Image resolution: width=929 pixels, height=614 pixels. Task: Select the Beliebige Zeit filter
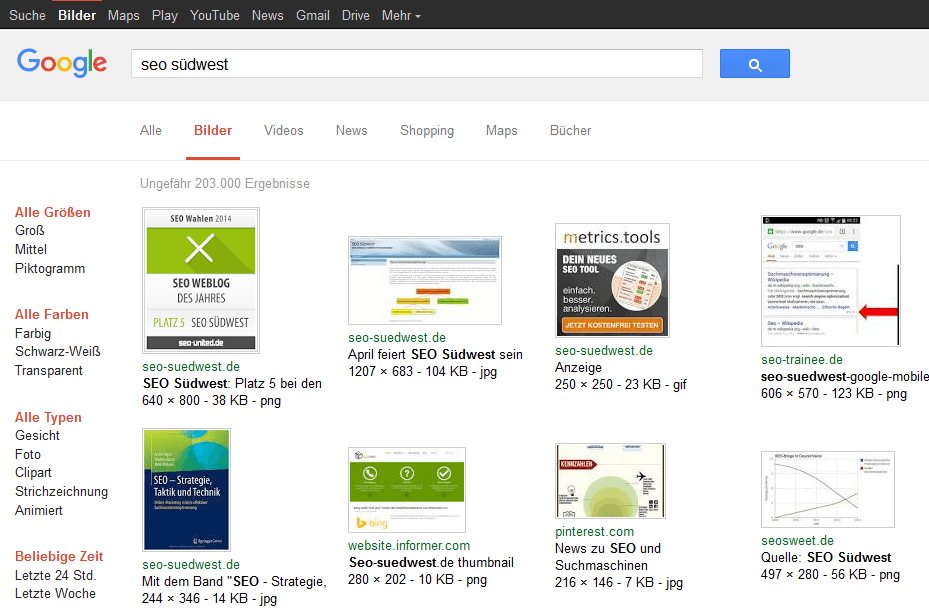click(59, 557)
